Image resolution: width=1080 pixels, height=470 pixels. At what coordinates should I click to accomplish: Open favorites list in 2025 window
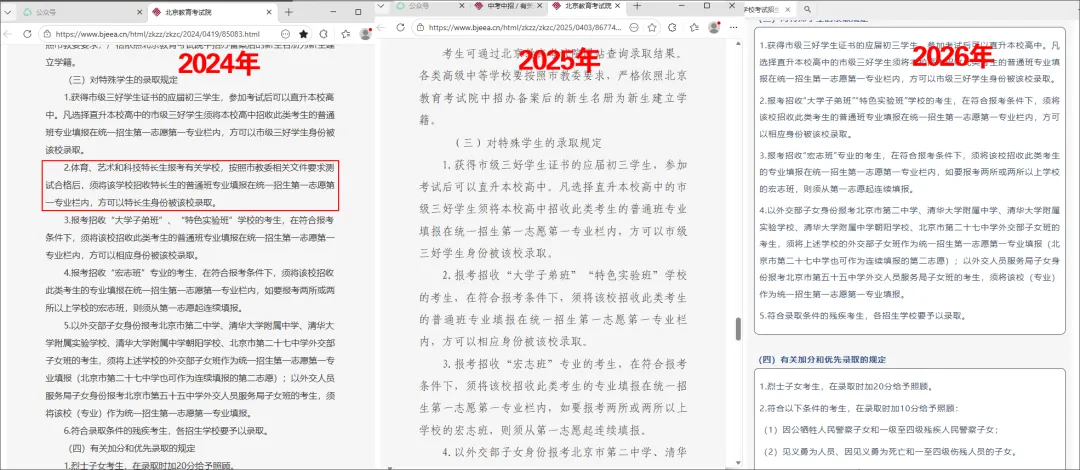click(x=694, y=28)
